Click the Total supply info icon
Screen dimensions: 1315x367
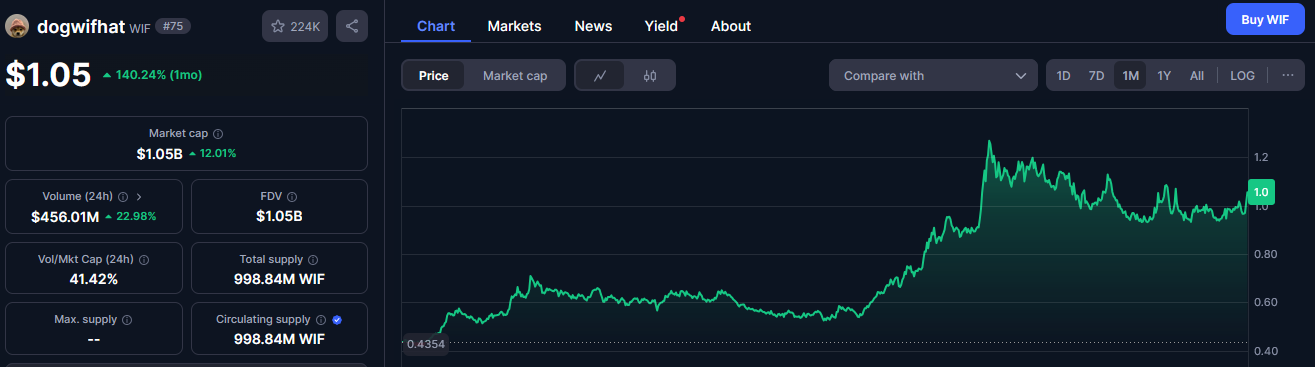coord(312,259)
